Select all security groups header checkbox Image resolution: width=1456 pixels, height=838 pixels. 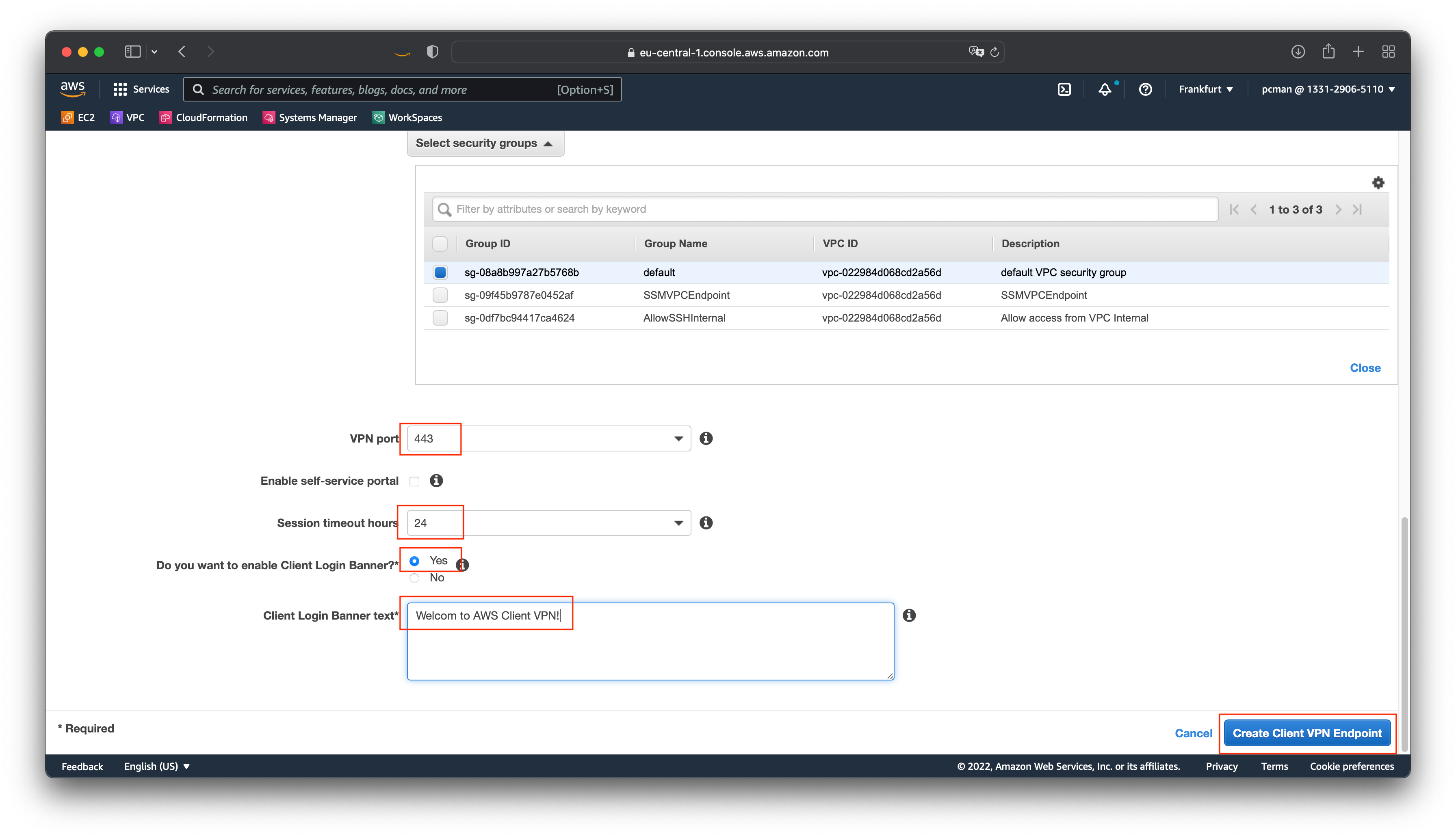coord(440,244)
